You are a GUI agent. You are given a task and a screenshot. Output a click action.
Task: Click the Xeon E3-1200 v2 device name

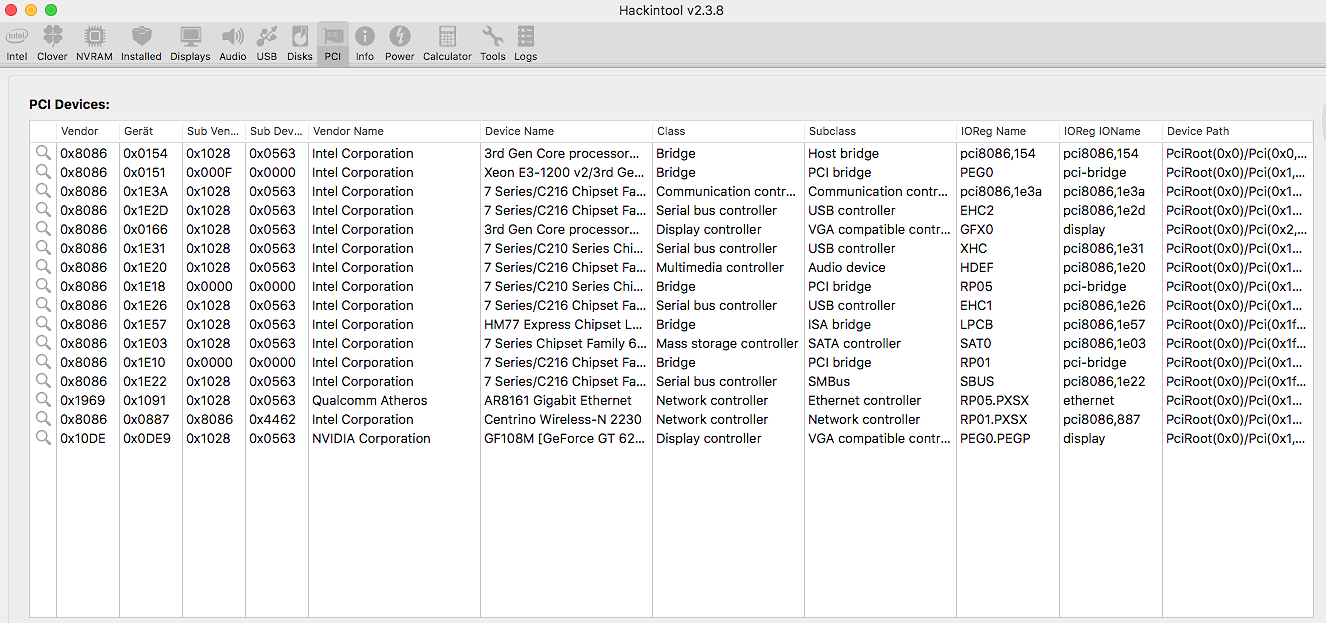click(x=566, y=172)
